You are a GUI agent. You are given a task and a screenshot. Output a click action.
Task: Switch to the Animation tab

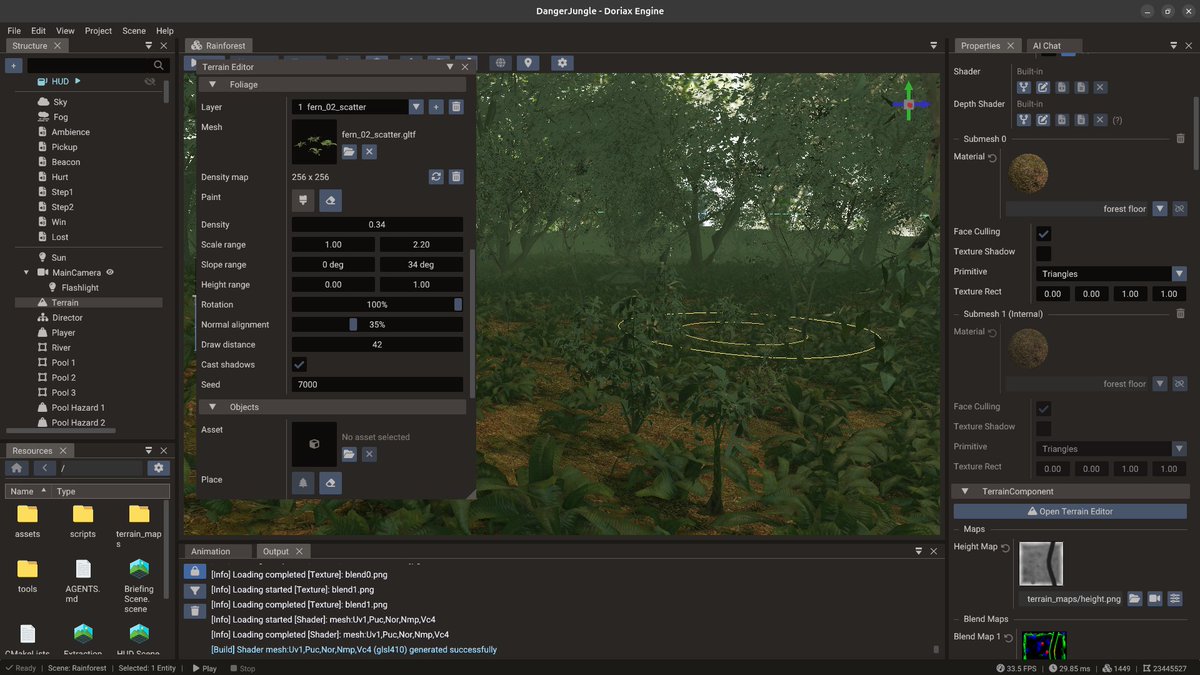(x=210, y=551)
